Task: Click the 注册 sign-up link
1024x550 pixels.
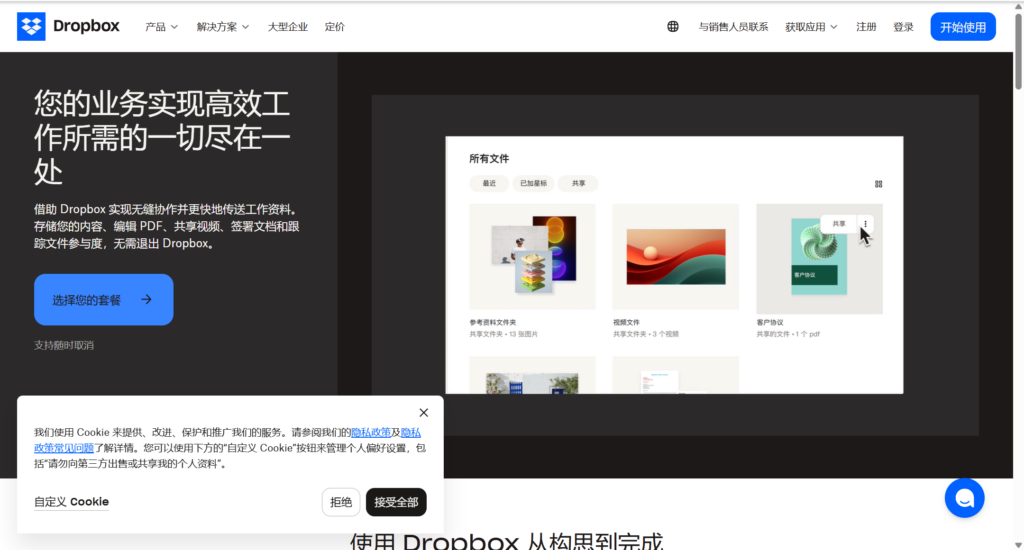Action: tap(866, 27)
